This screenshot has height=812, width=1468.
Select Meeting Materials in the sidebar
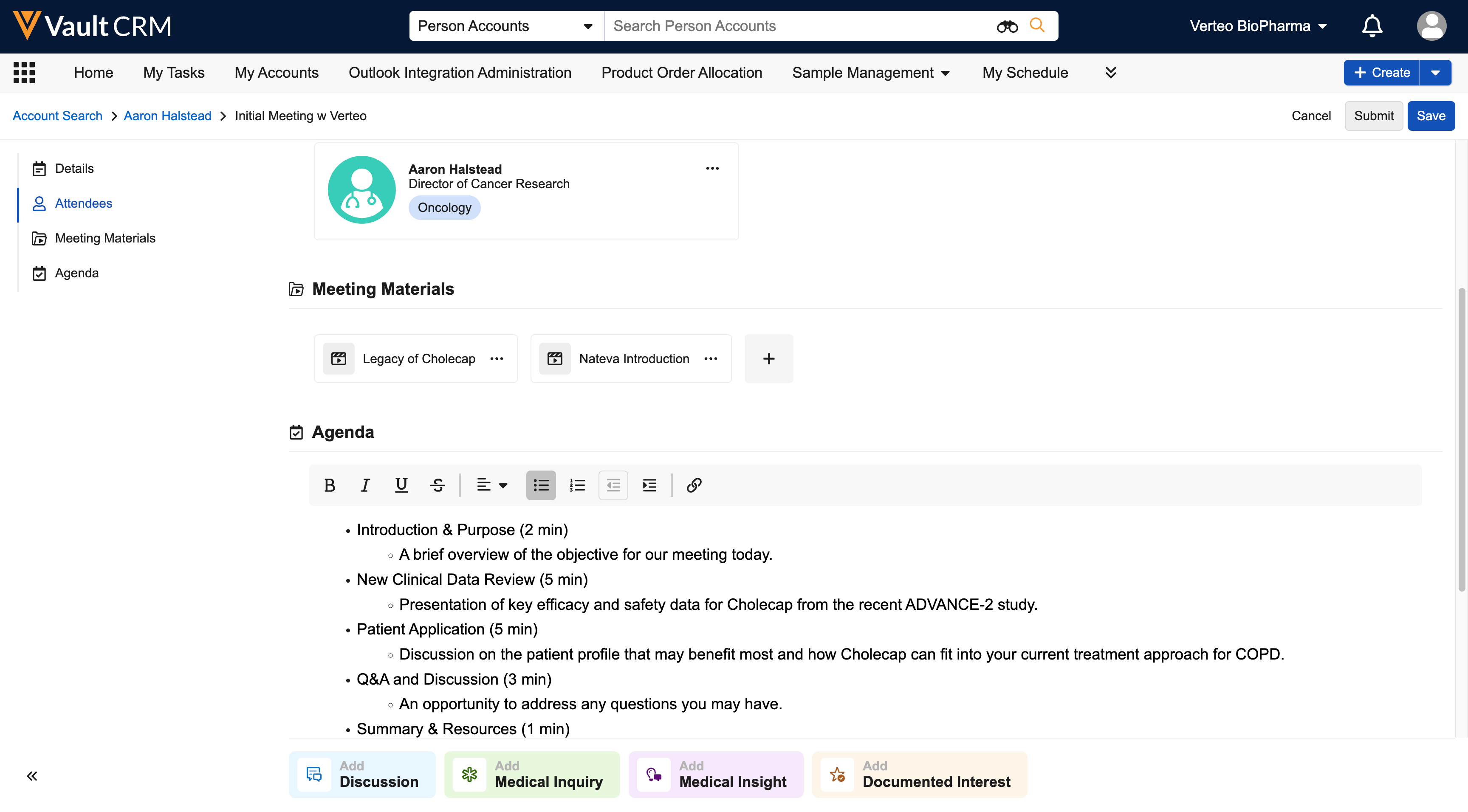pyautogui.click(x=105, y=238)
